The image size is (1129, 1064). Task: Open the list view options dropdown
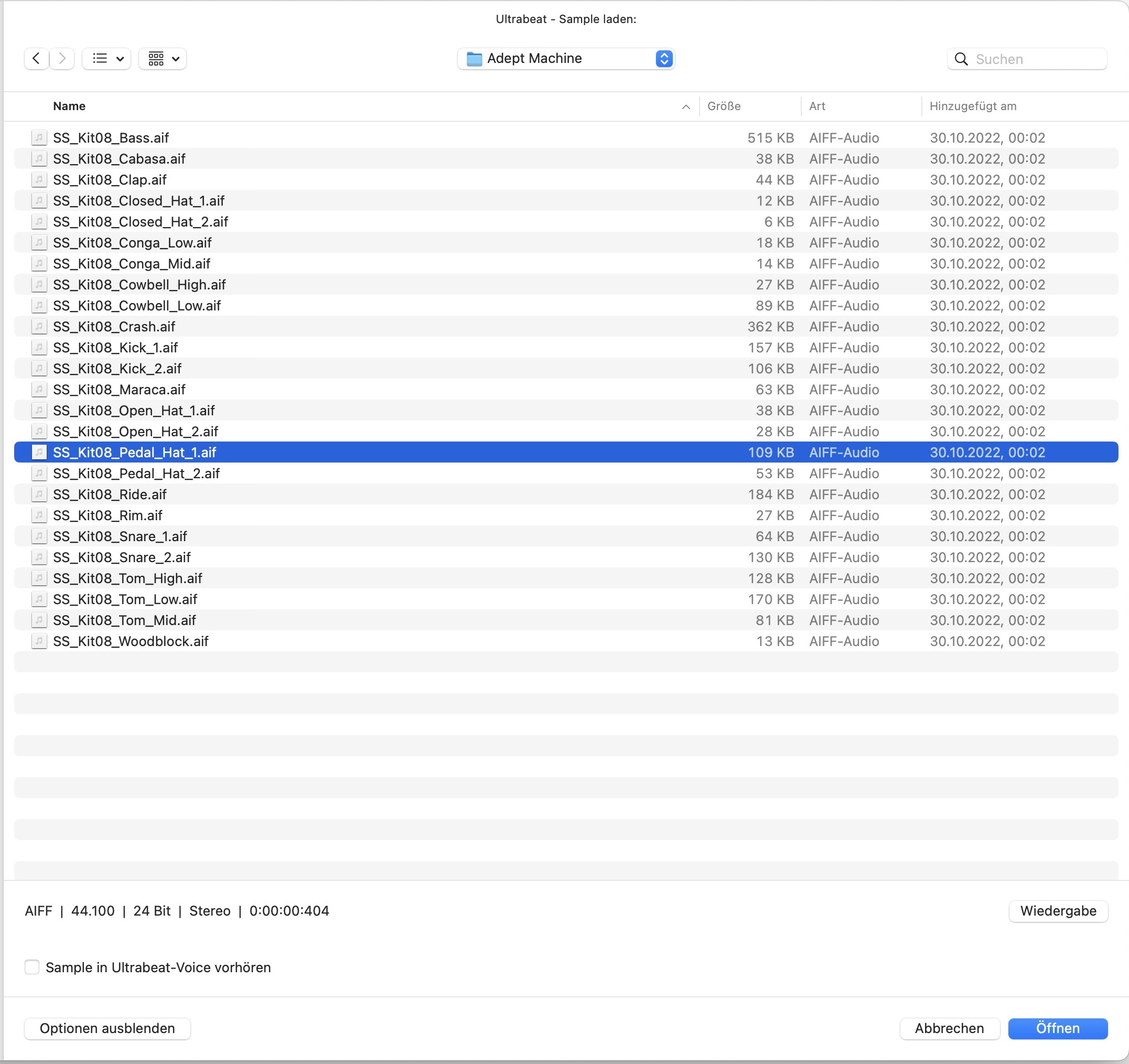pyautogui.click(x=107, y=59)
